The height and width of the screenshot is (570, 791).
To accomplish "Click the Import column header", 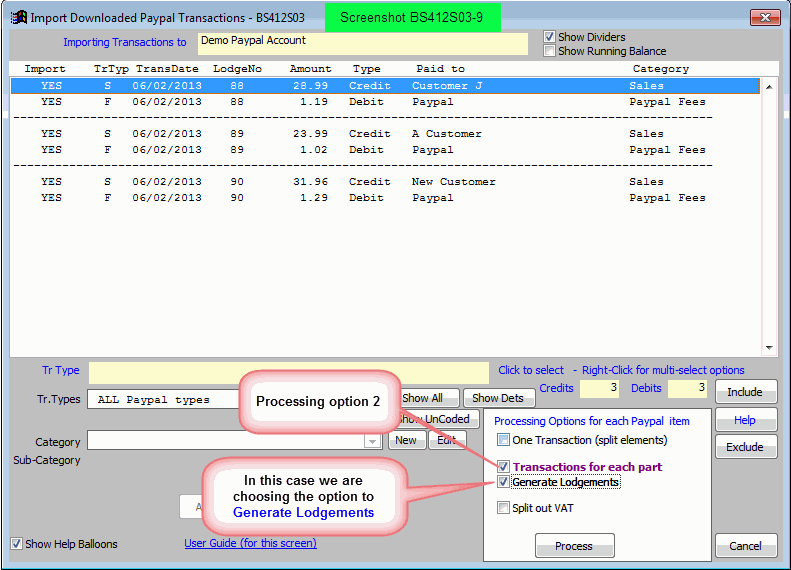I will pos(45,69).
